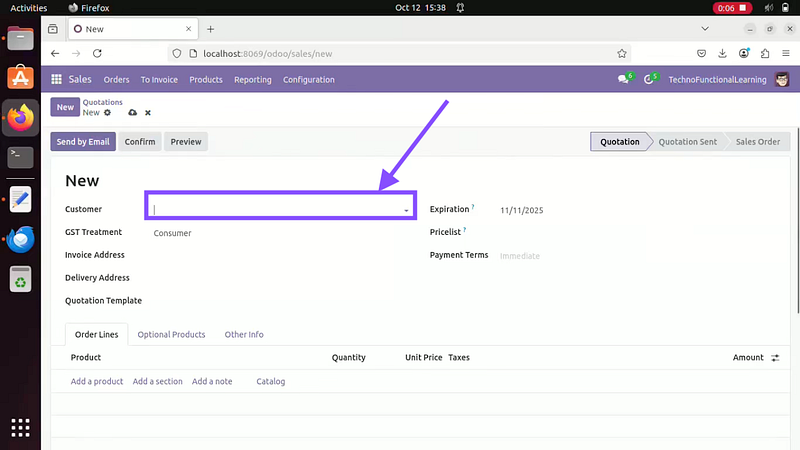
Task: Open the GST Treatment selection field
Action: (280, 233)
